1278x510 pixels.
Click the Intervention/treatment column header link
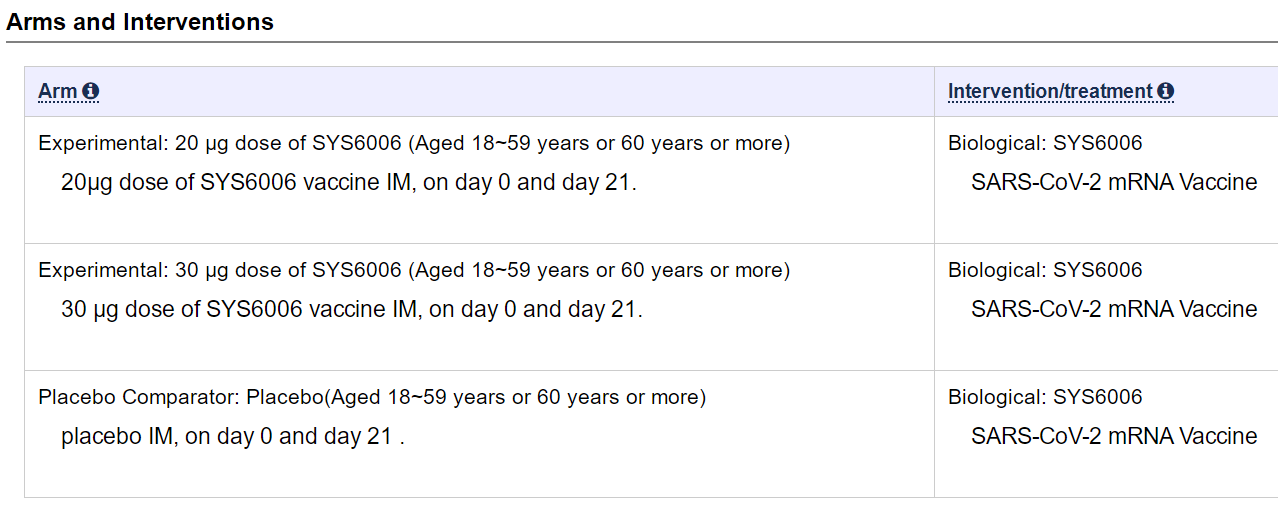tap(1050, 92)
